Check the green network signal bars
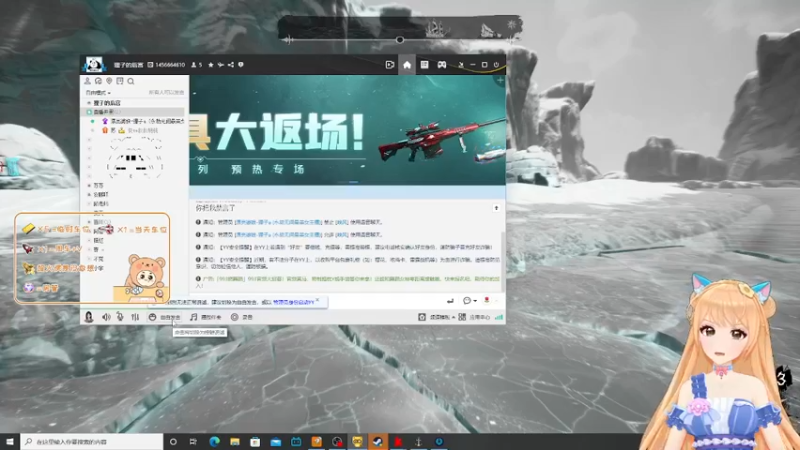 pyautogui.click(x=499, y=317)
